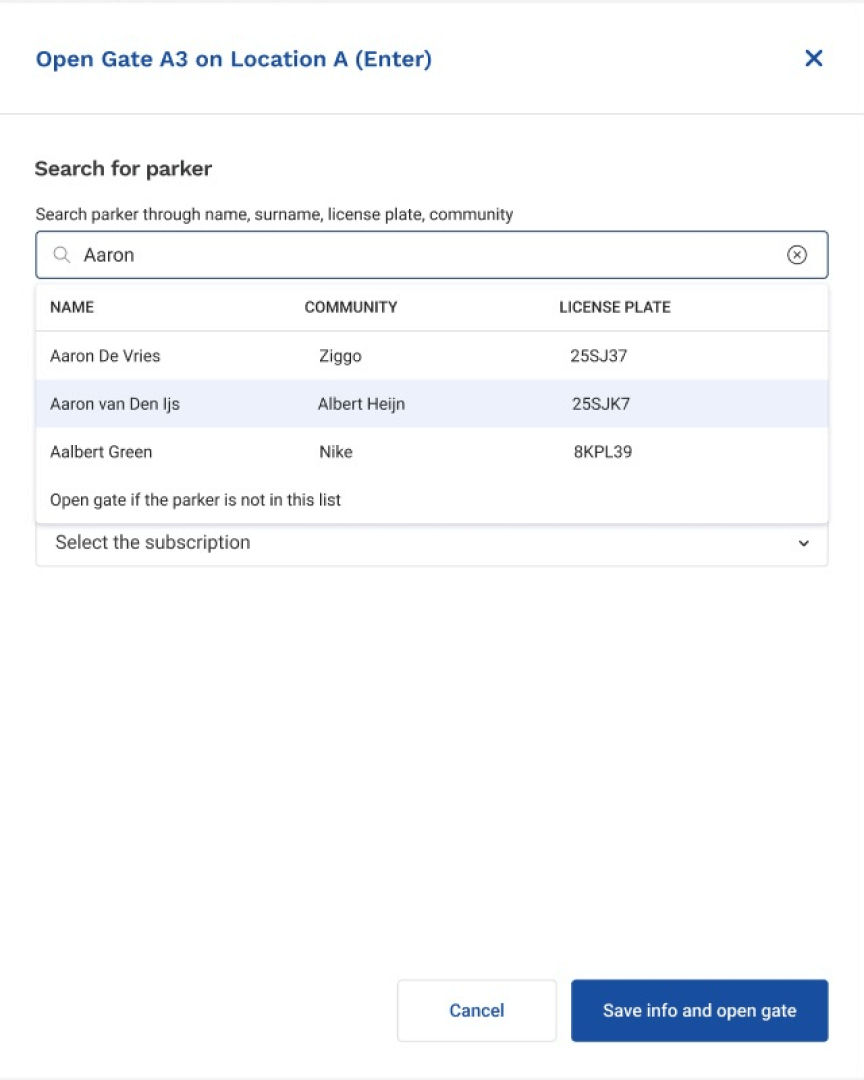Click Save info and open gate
864x1080 pixels.
pyautogui.click(x=699, y=1010)
